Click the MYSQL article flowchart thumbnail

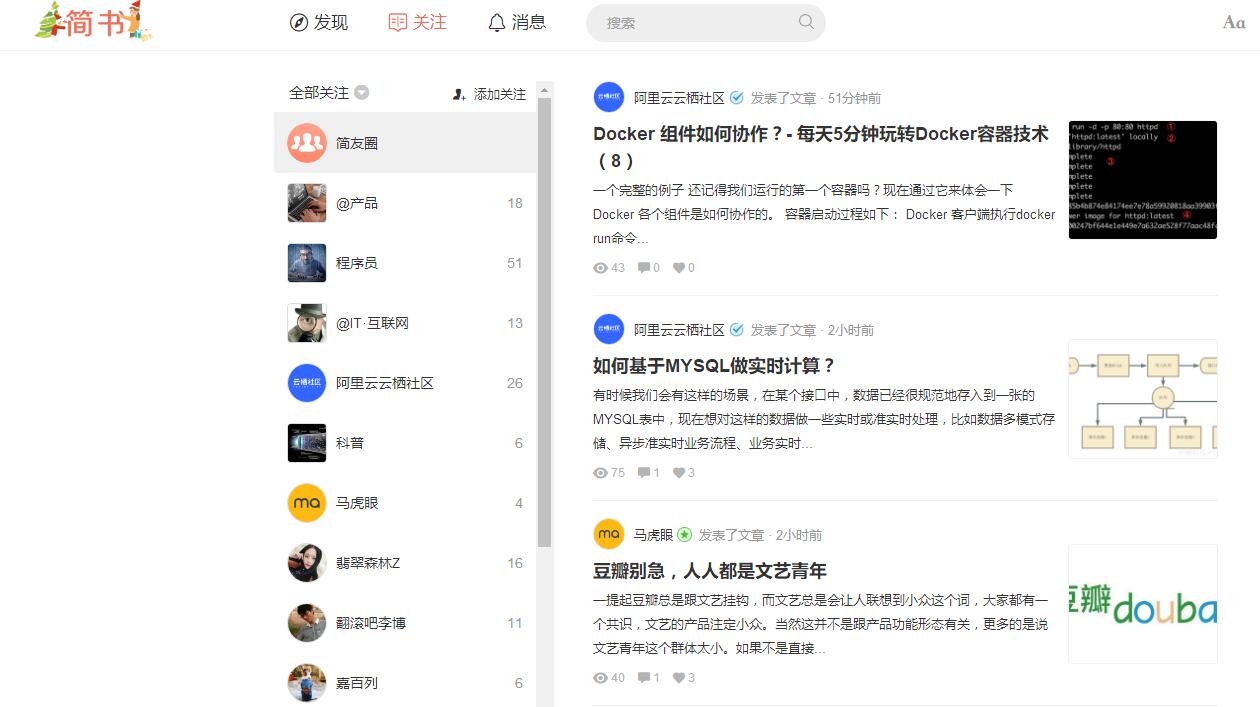1143,399
